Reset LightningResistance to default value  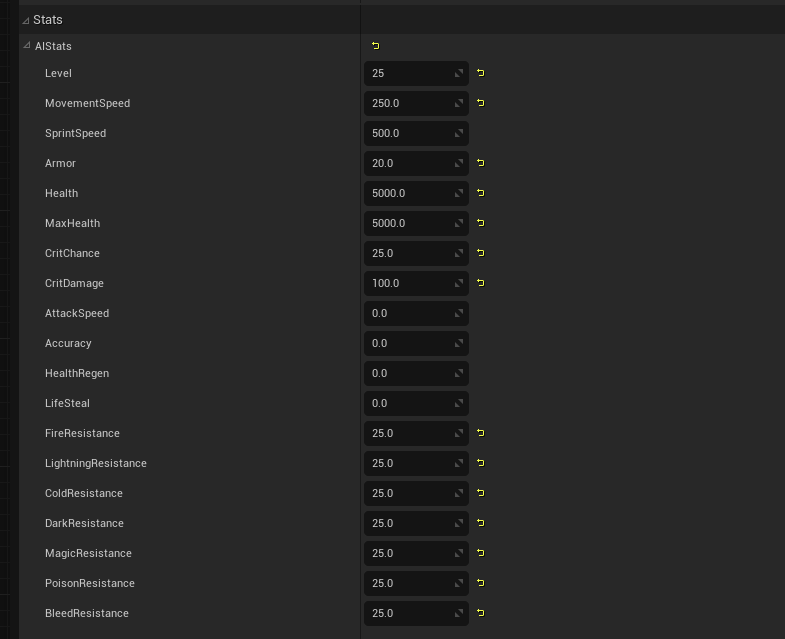[481, 463]
